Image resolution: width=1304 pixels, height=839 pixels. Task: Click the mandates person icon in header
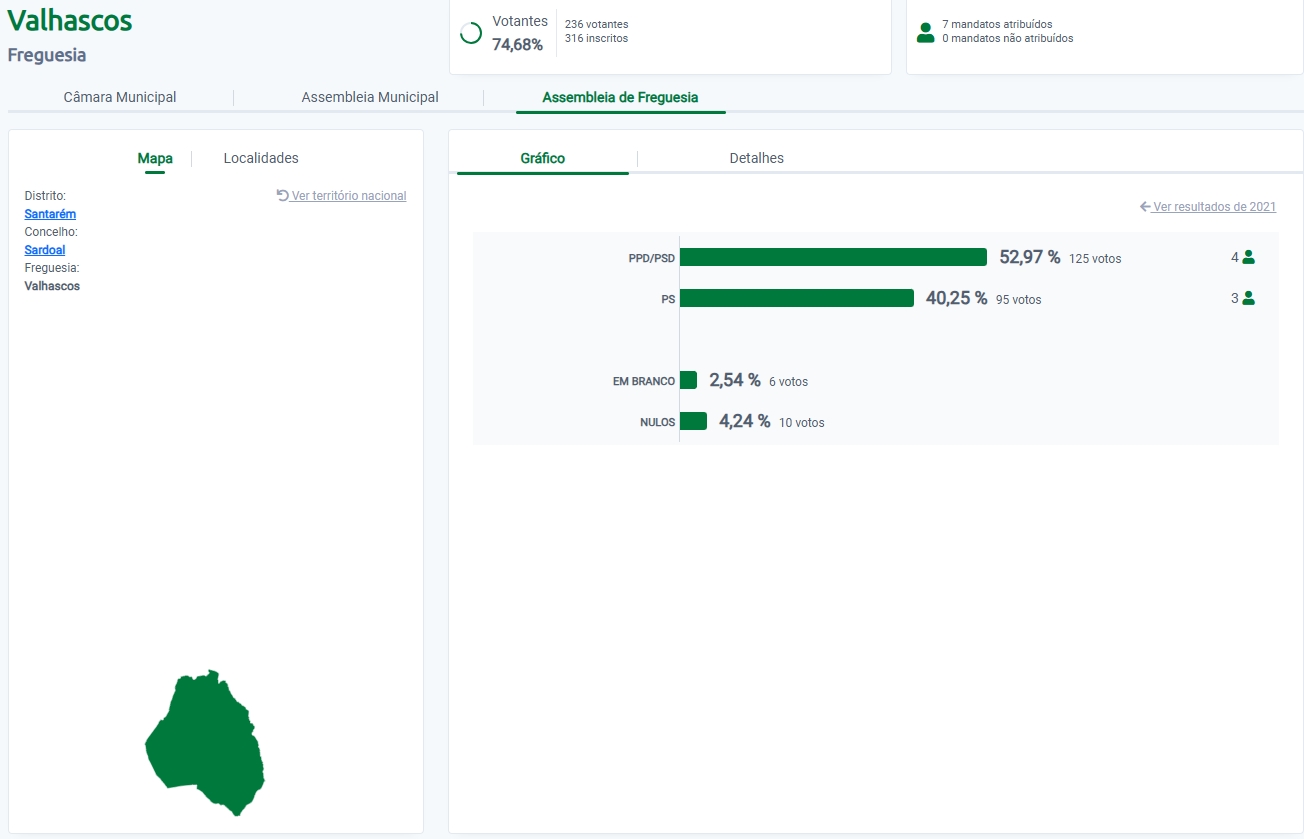(x=925, y=32)
